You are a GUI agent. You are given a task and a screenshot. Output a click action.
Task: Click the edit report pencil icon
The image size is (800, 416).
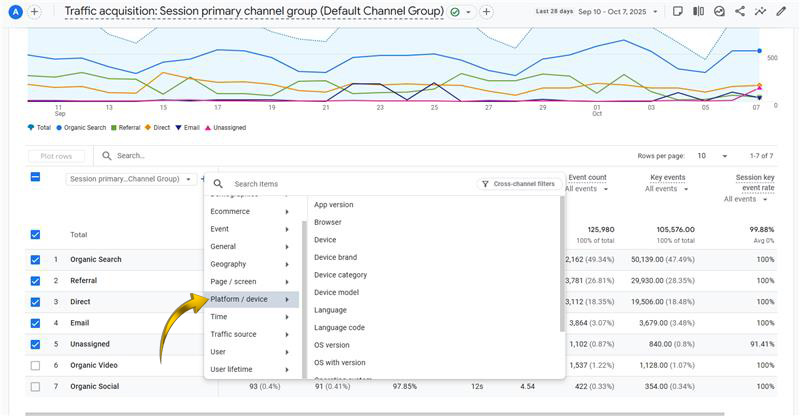pyautogui.click(x=782, y=12)
